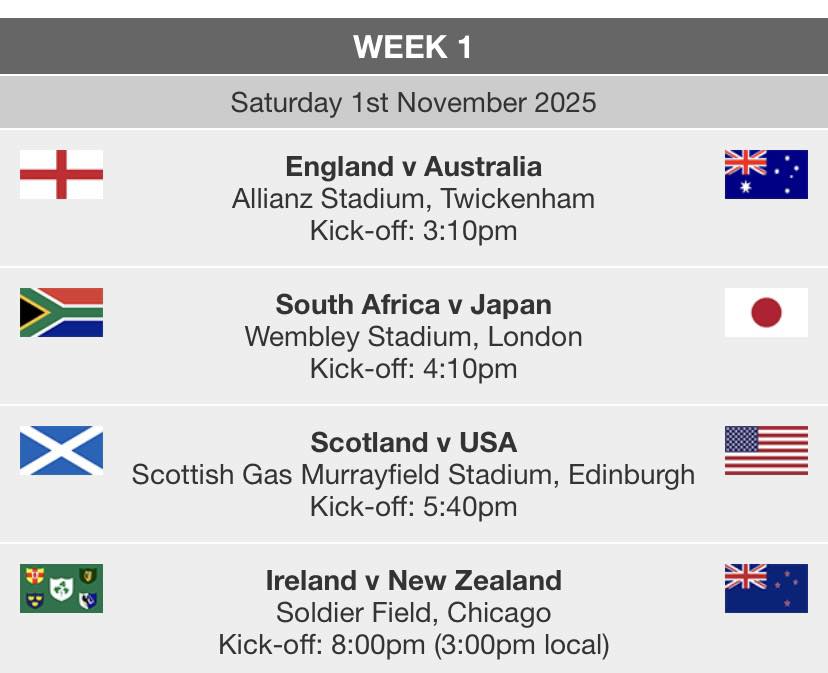Click the Saturday 1st November 2025 date bar

pos(414,102)
